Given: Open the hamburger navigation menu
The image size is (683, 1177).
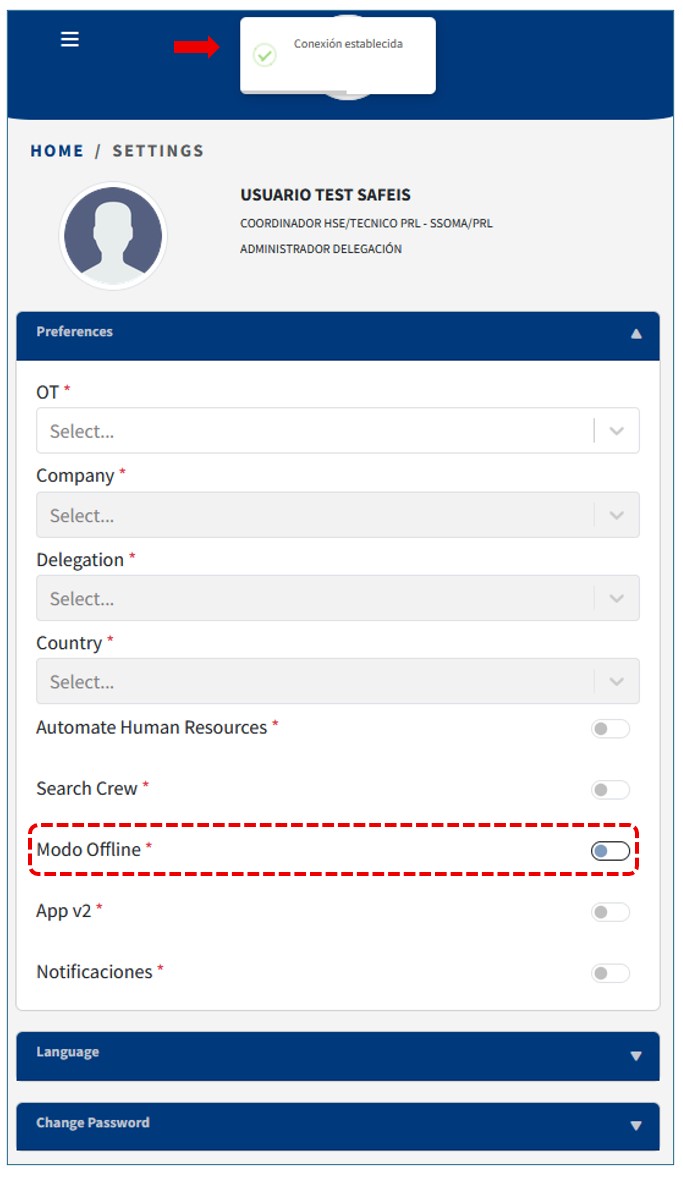Looking at the screenshot, I should (x=70, y=39).
